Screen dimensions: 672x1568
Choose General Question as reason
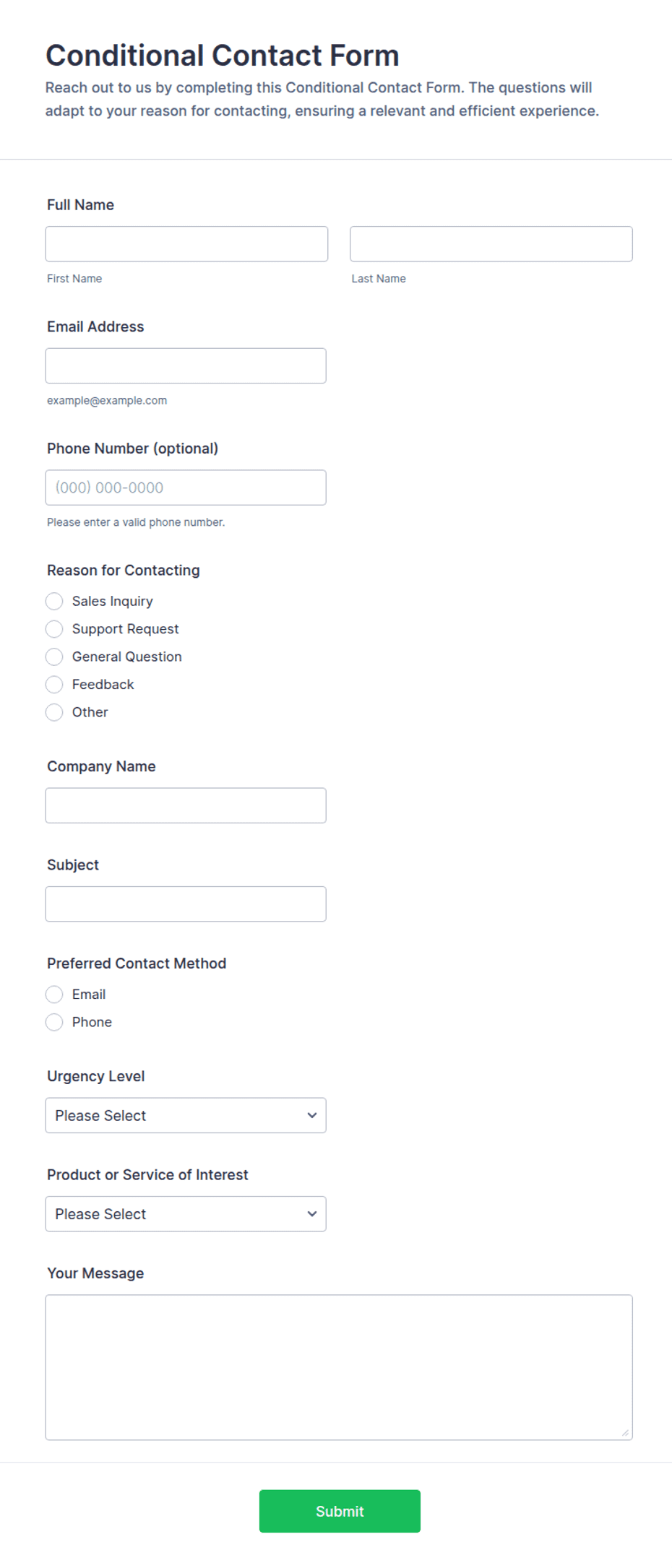click(54, 657)
